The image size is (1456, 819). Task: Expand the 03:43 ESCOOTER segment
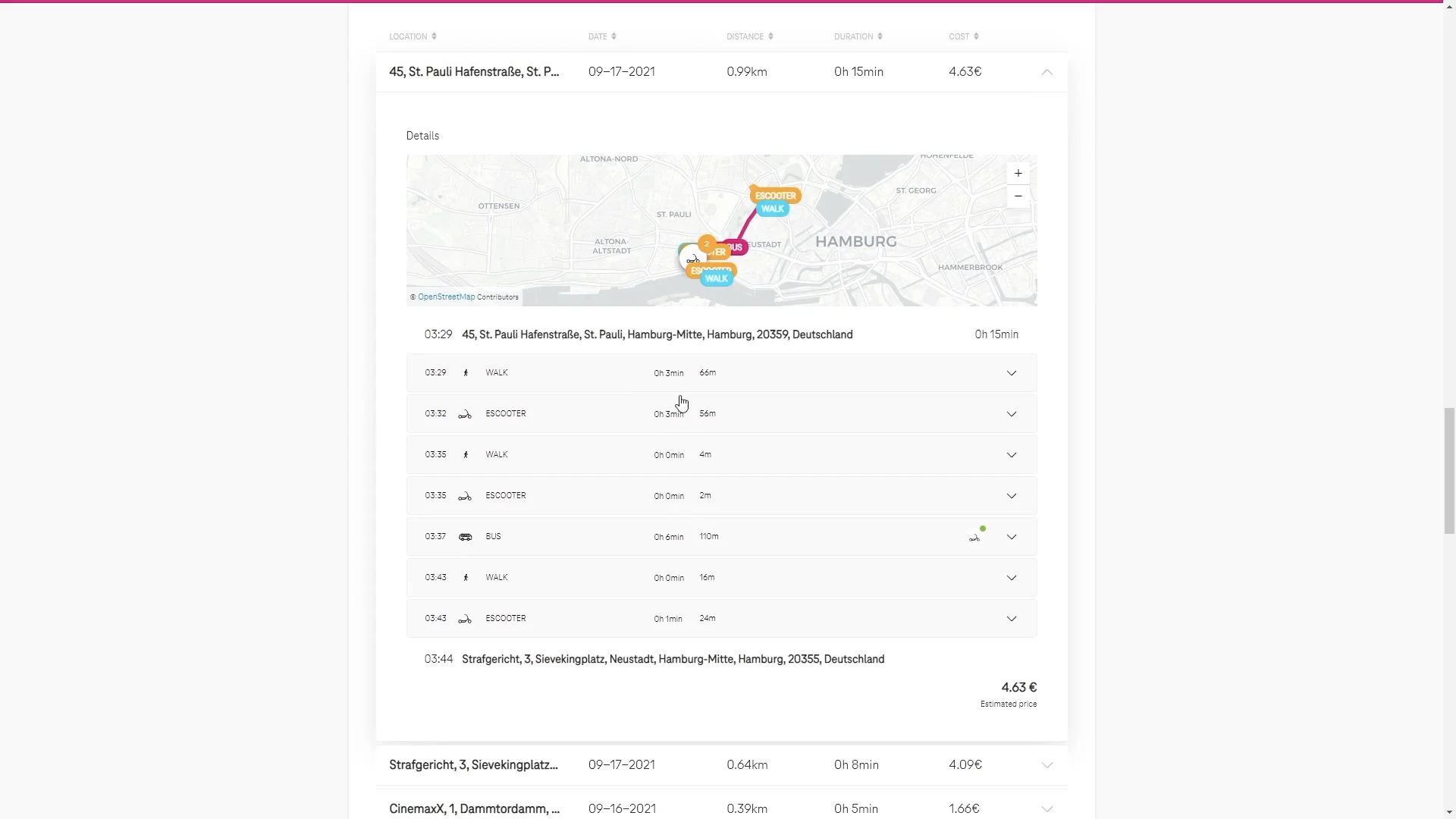tap(1011, 619)
